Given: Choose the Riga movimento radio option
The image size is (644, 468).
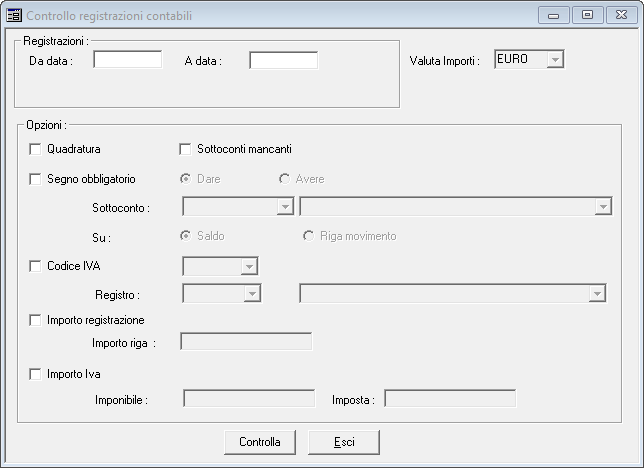Looking at the screenshot, I should point(308,236).
